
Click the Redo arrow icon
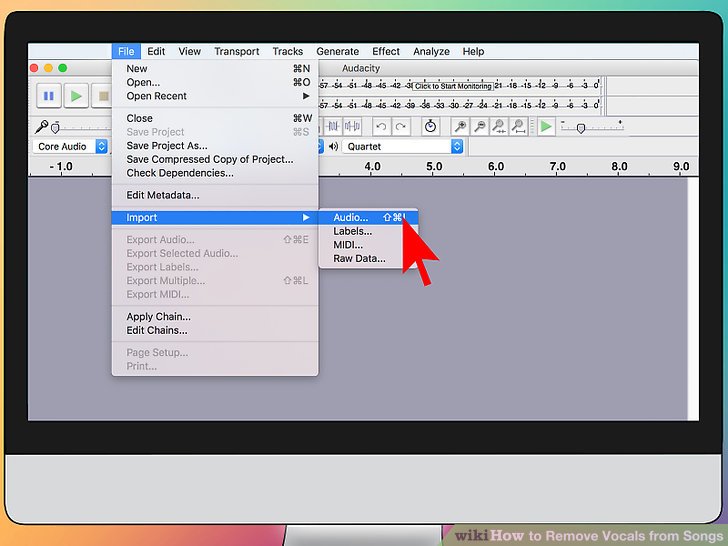(x=401, y=126)
